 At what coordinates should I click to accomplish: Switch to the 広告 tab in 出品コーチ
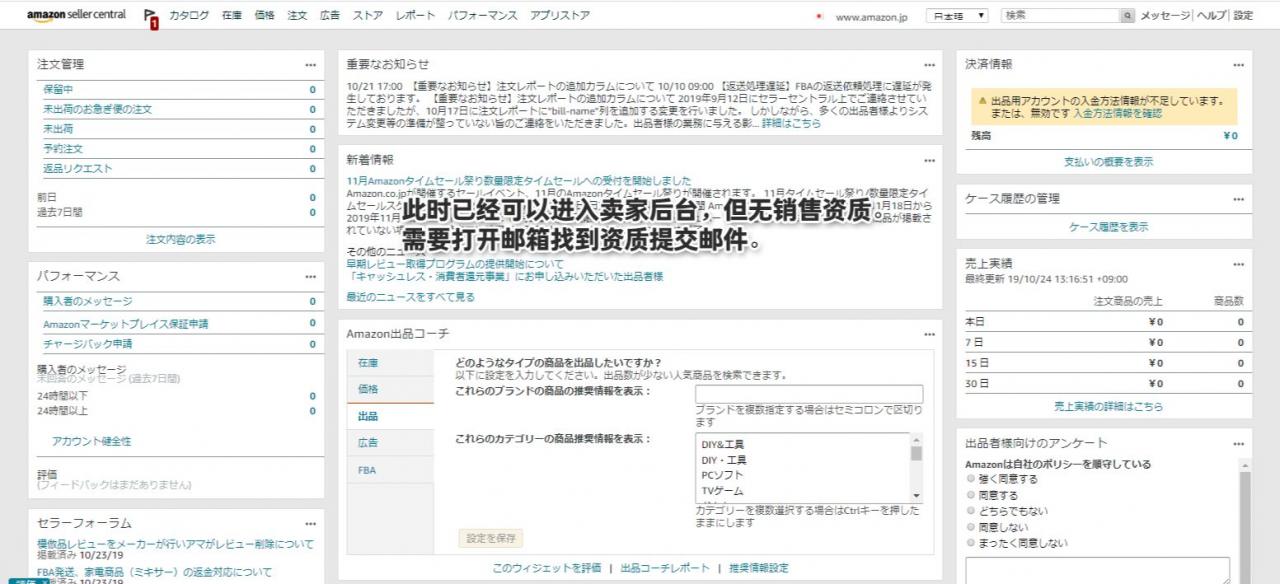[391, 442]
